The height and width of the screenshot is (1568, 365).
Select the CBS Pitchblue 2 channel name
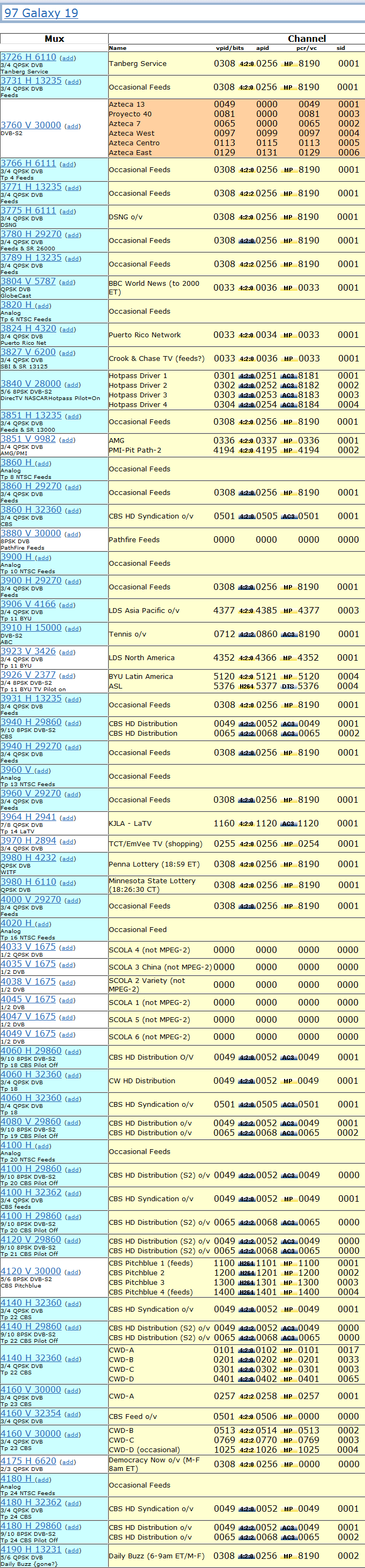click(x=137, y=1273)
